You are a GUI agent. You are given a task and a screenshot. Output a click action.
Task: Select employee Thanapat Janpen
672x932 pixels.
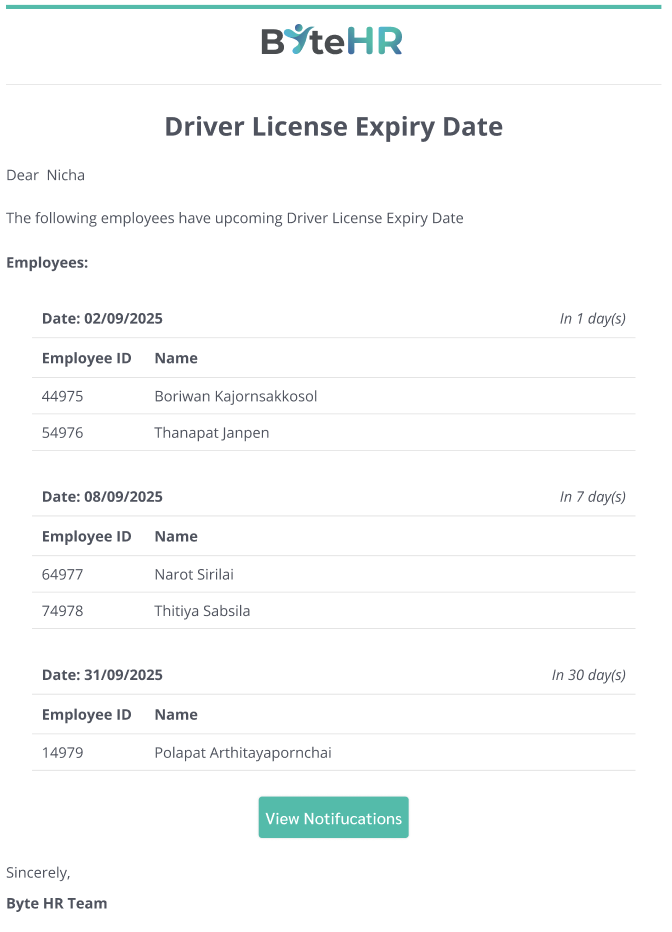(x=211, y=433)
